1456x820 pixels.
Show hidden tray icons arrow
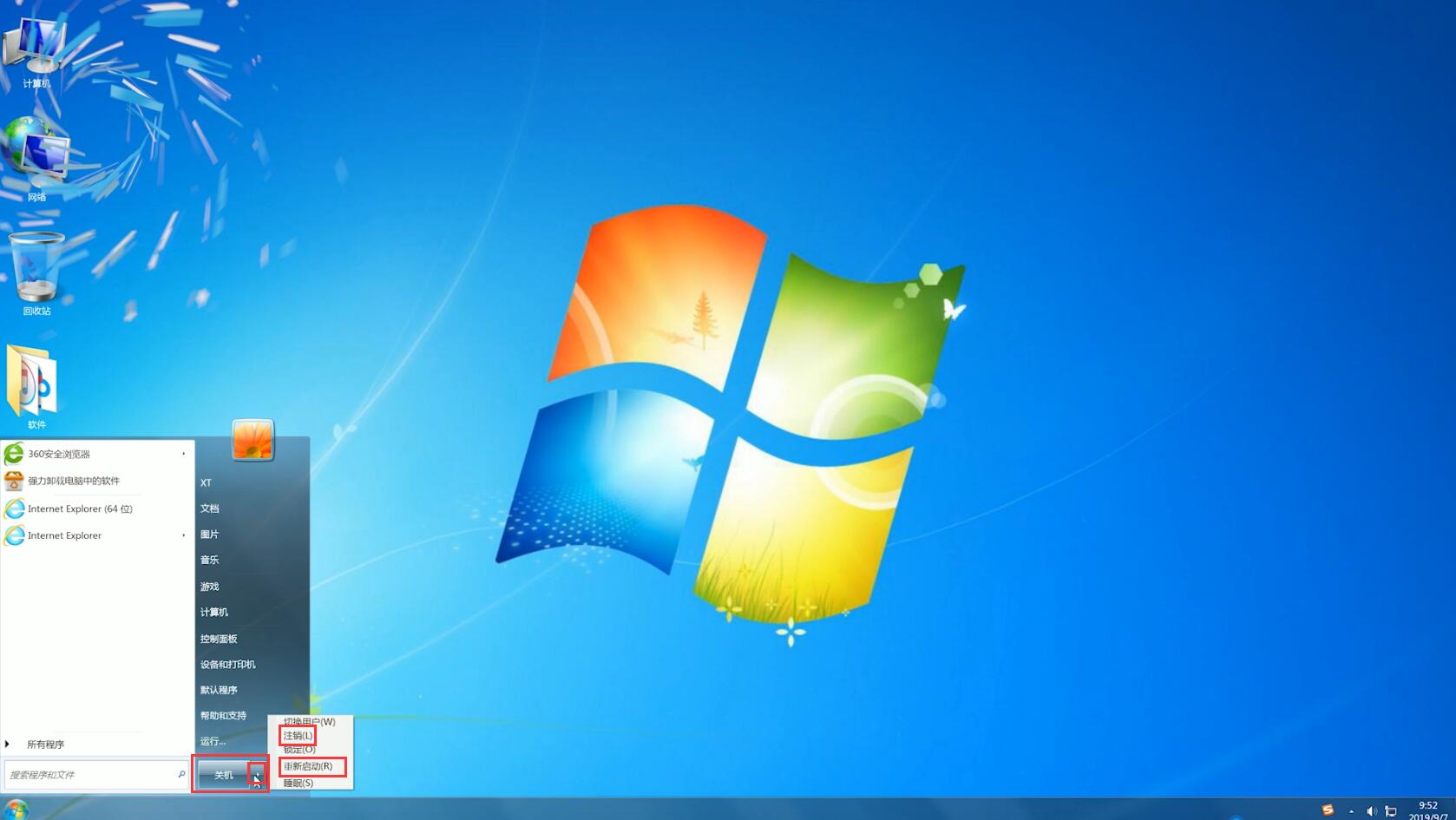1351,811
